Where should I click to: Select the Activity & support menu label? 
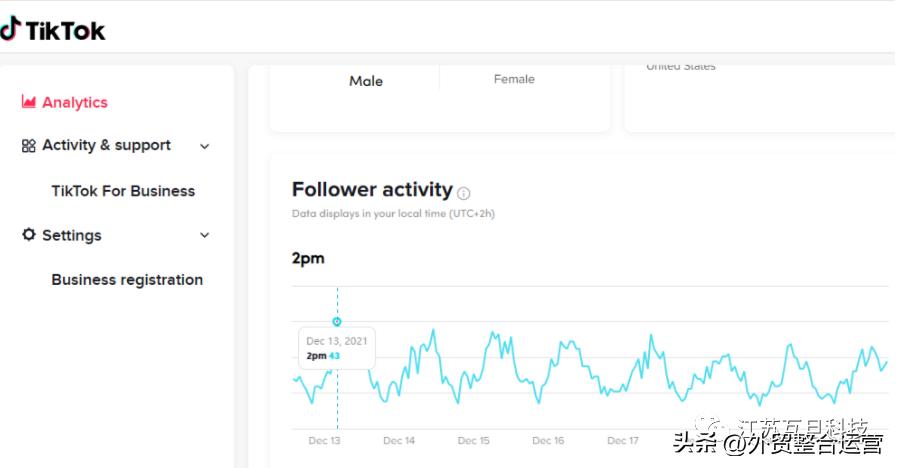(x=106, y=145)
